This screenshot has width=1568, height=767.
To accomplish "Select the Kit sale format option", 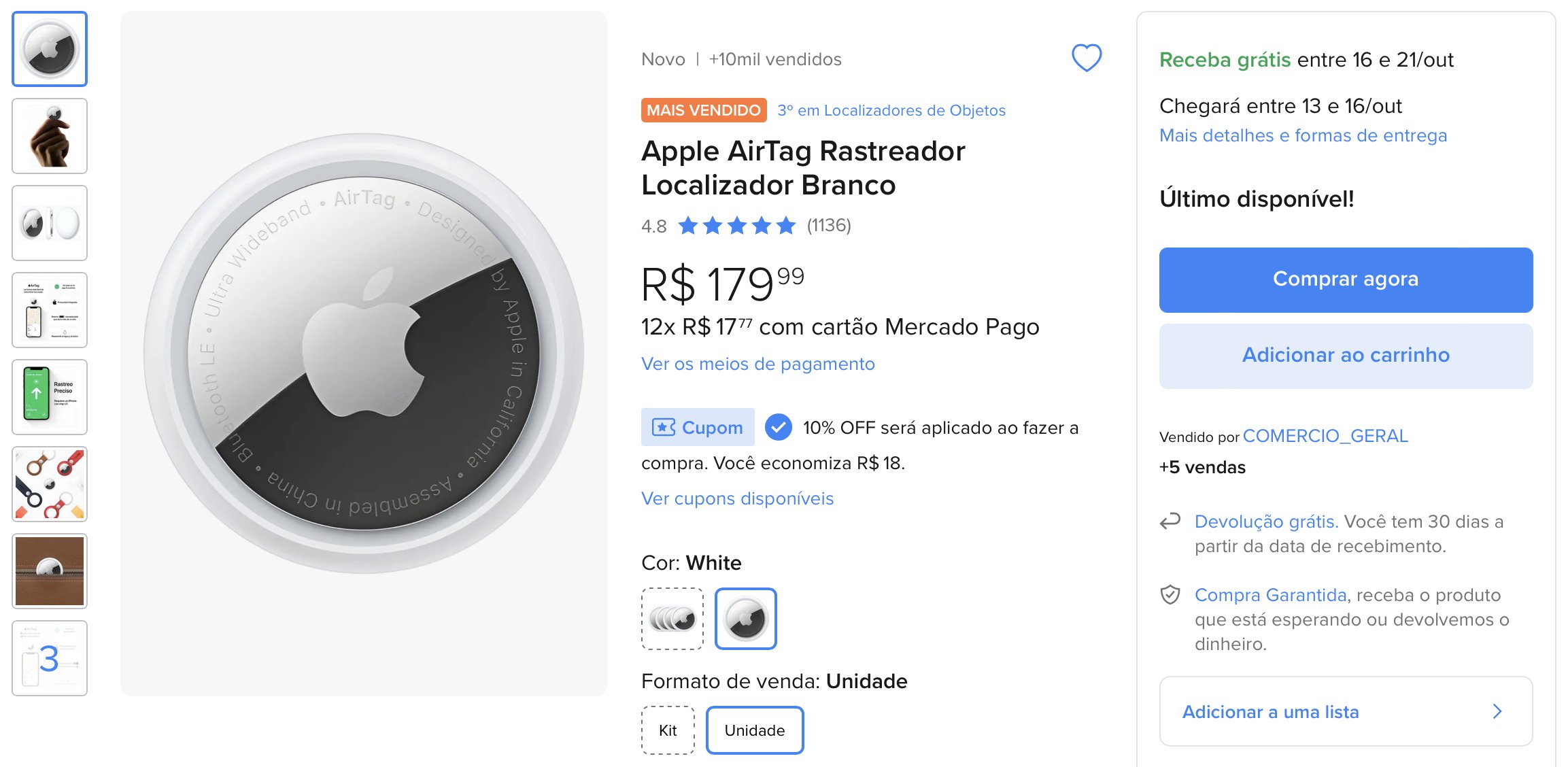I will tap(668, 730).
